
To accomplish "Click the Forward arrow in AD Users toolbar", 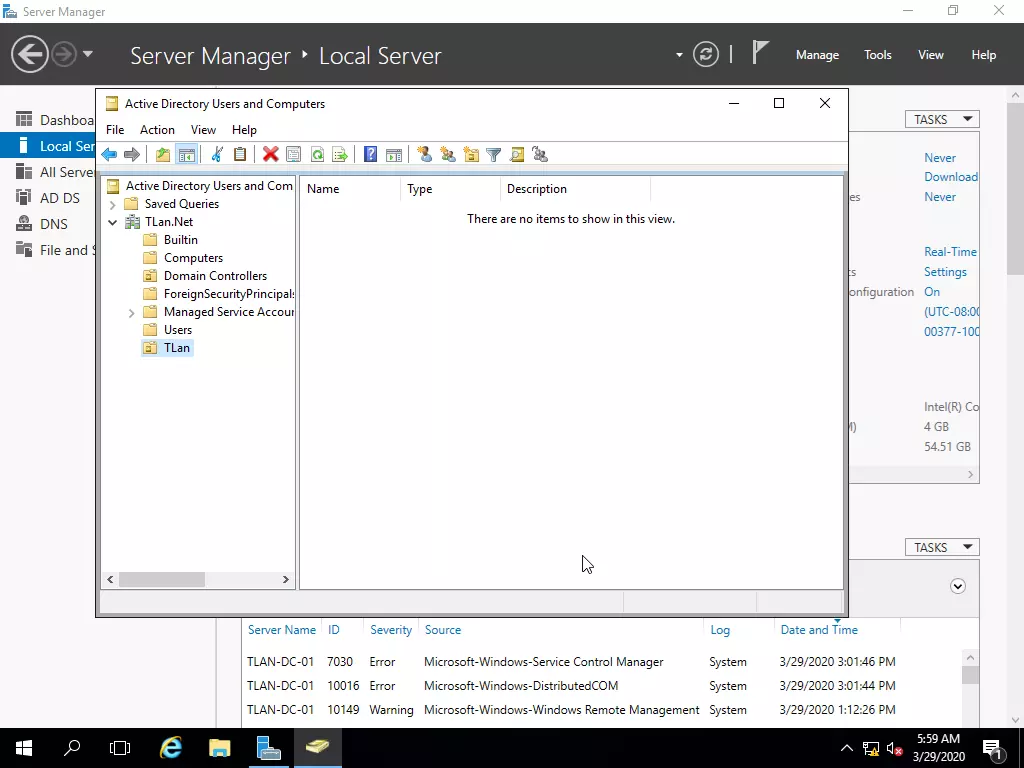I will pyautogui.click(x=132, y=155).
